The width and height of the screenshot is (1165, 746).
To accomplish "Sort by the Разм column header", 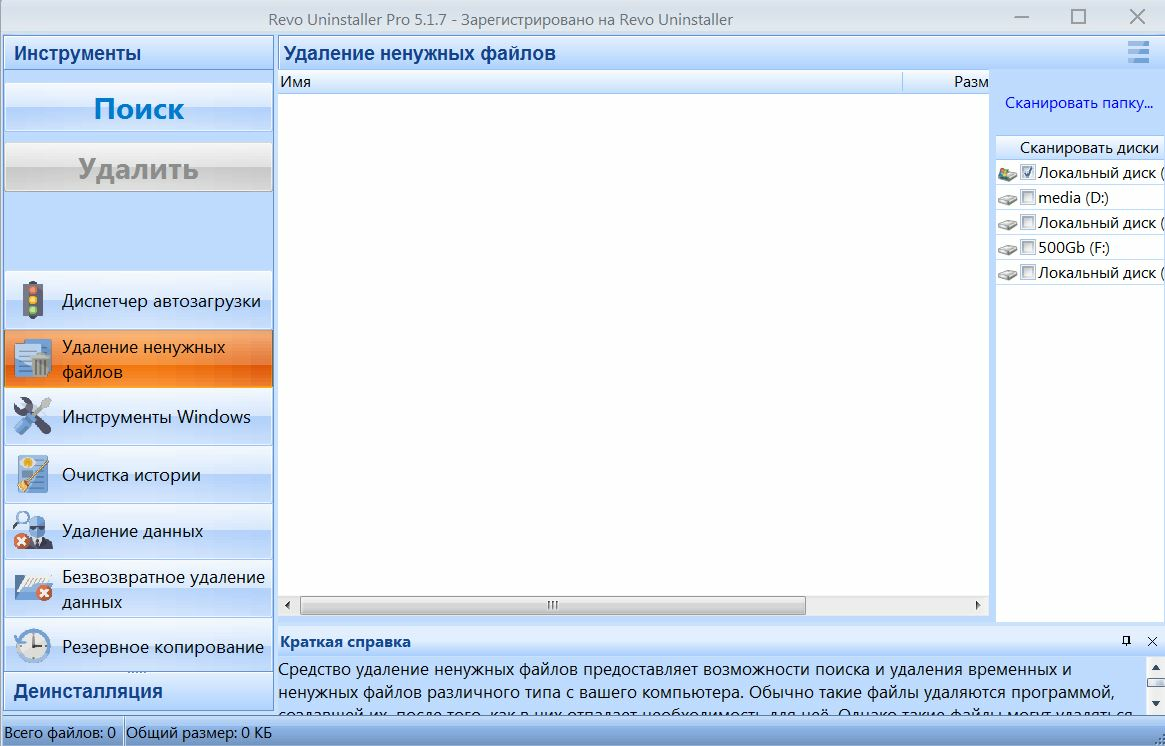I will click(x=946, y=82).
